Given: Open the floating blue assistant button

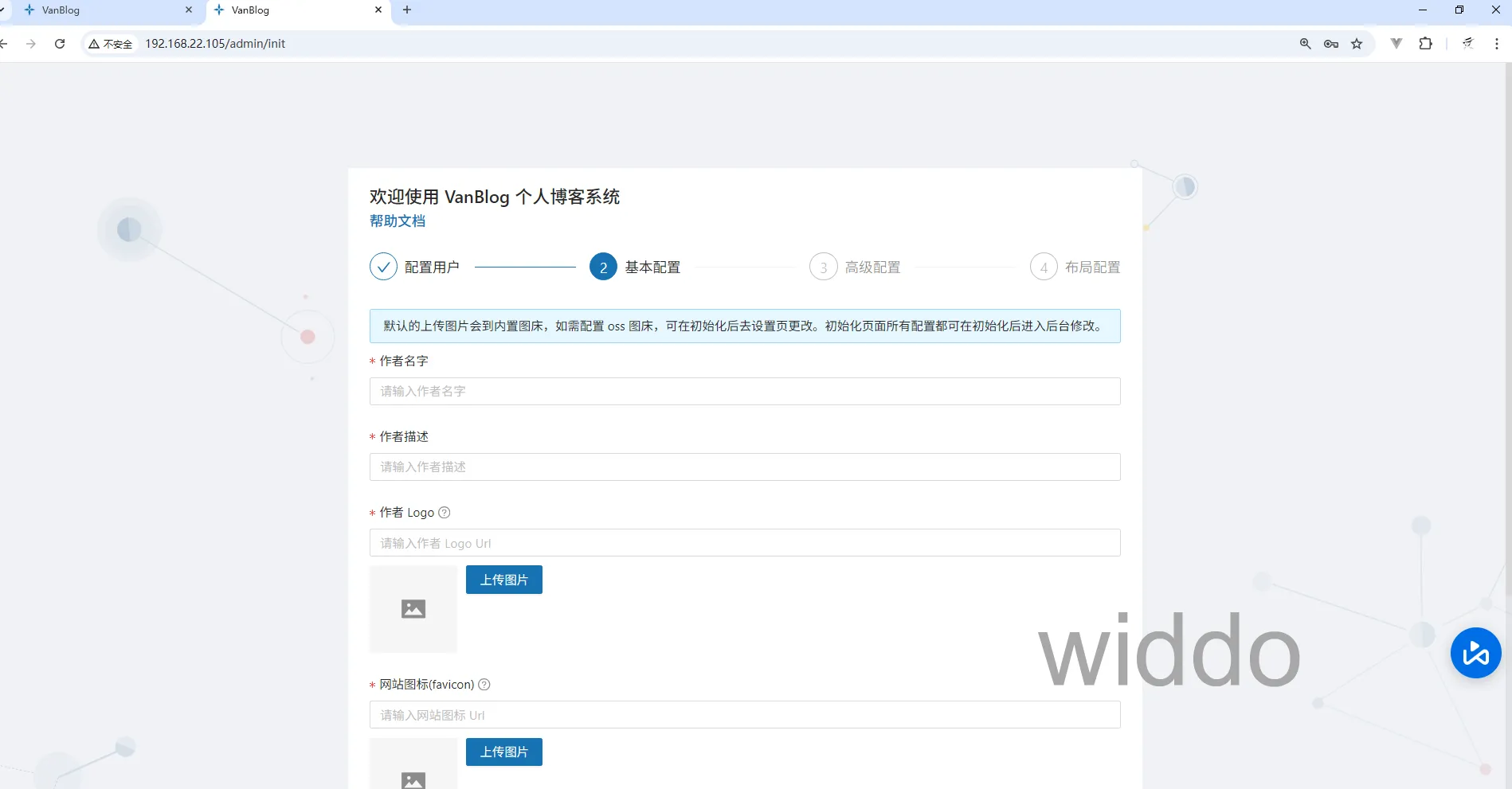Looking at the screenshot, I should 1476,653.
